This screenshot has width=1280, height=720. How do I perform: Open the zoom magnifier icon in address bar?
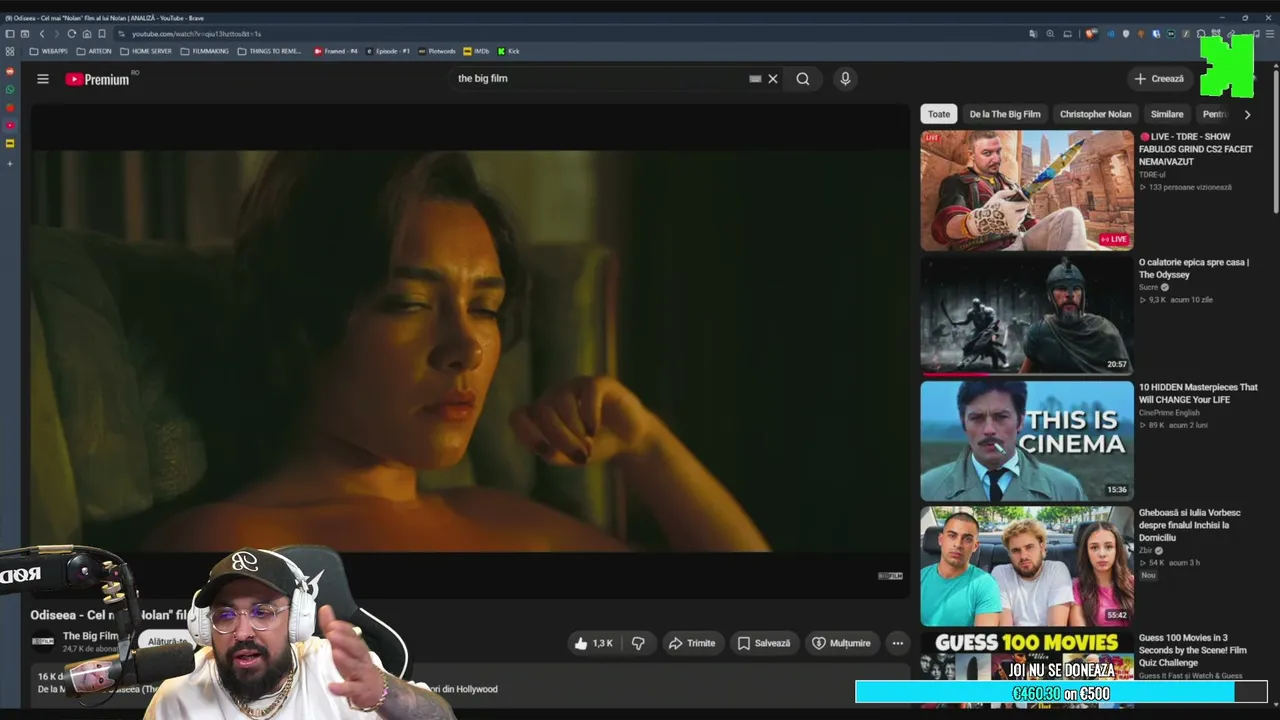pos(1050,34)
